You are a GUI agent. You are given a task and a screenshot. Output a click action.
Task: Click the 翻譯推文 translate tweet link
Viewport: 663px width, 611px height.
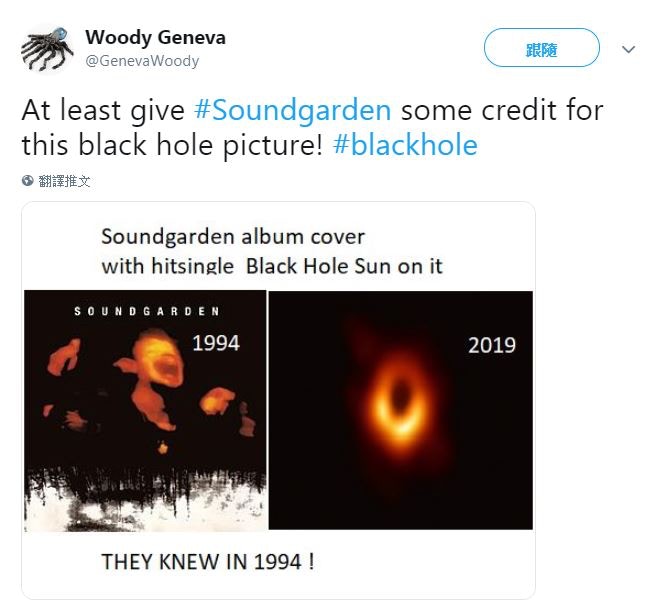pyautogui.click(x=64, y=181)
